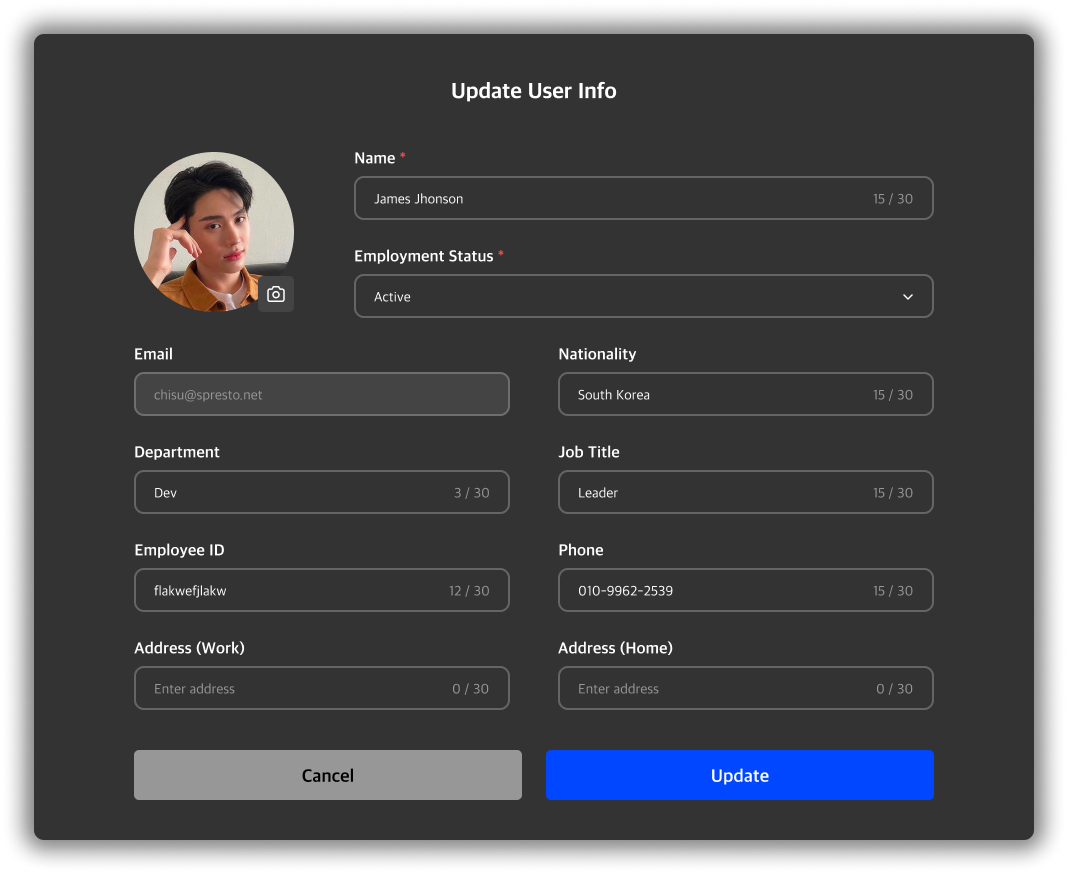Click the 12 / 30 counter in Employee ID
Screen dimensions: 1068x874
469,590
